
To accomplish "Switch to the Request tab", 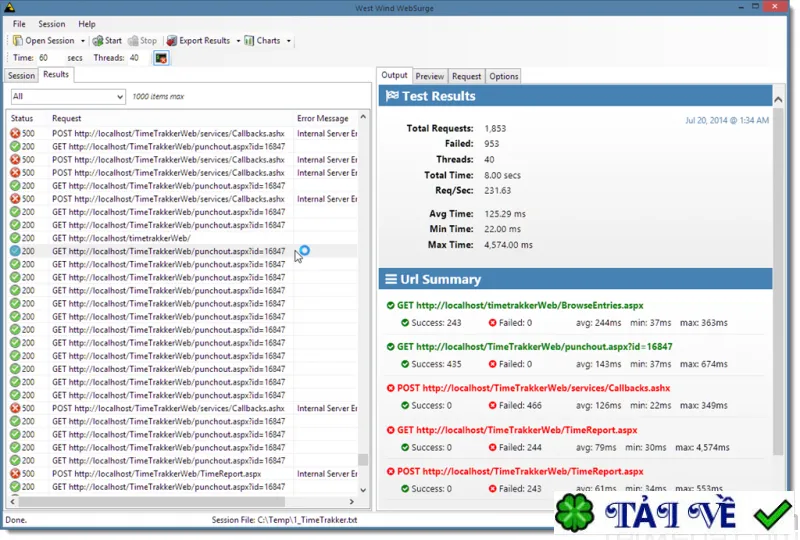I will coord(466,76).
